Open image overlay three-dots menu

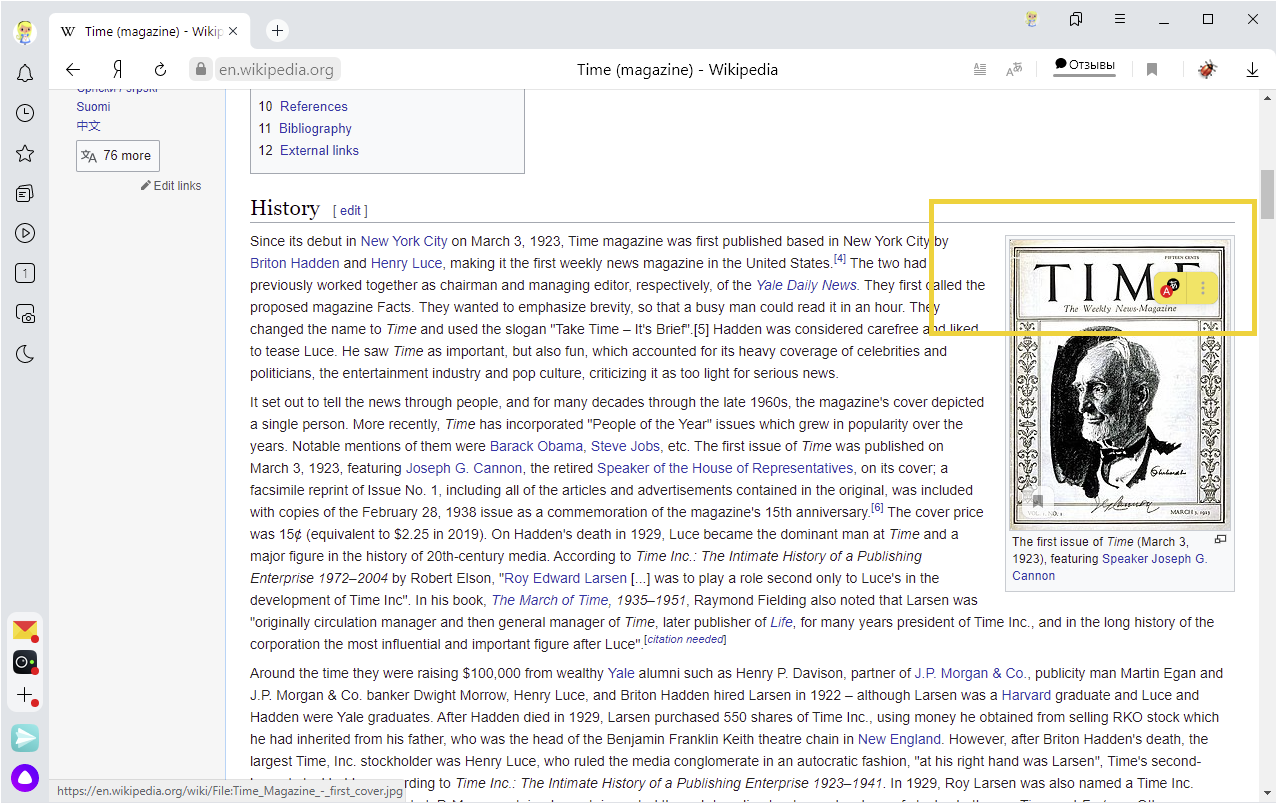[1203, 289]
